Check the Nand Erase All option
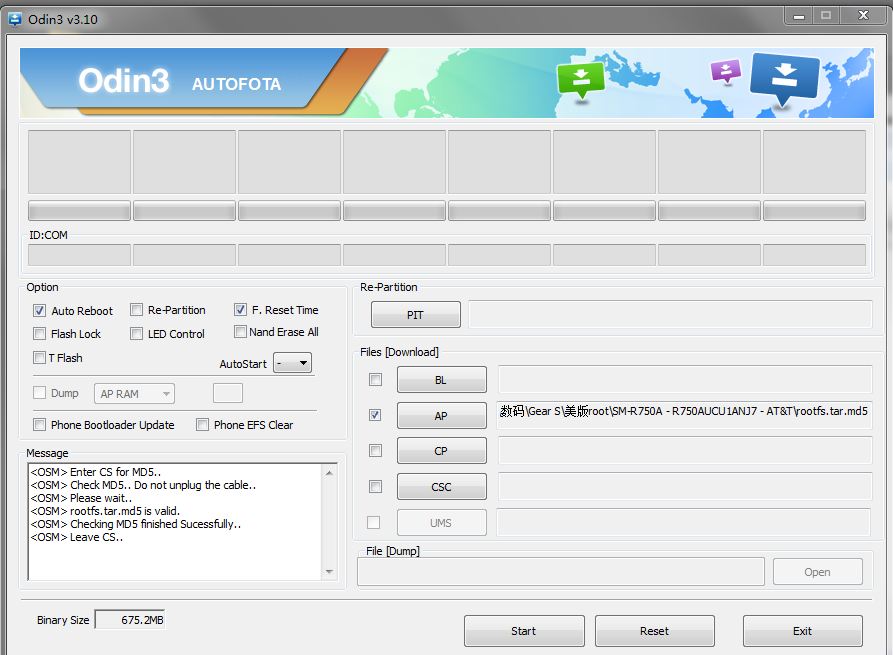The image size is (893, 655). click(x=240, y=331)
